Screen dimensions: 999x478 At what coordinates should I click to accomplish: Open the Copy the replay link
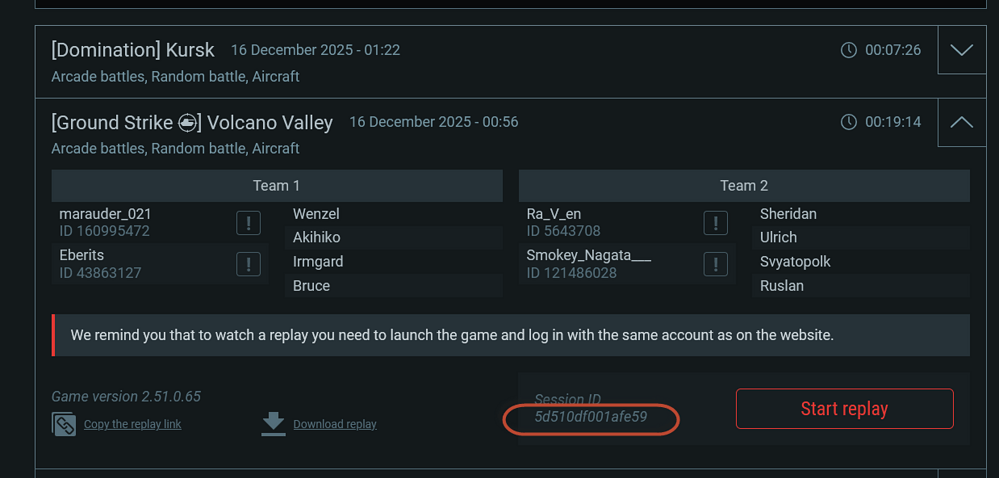pyautogui.click(x=132, y=424)
